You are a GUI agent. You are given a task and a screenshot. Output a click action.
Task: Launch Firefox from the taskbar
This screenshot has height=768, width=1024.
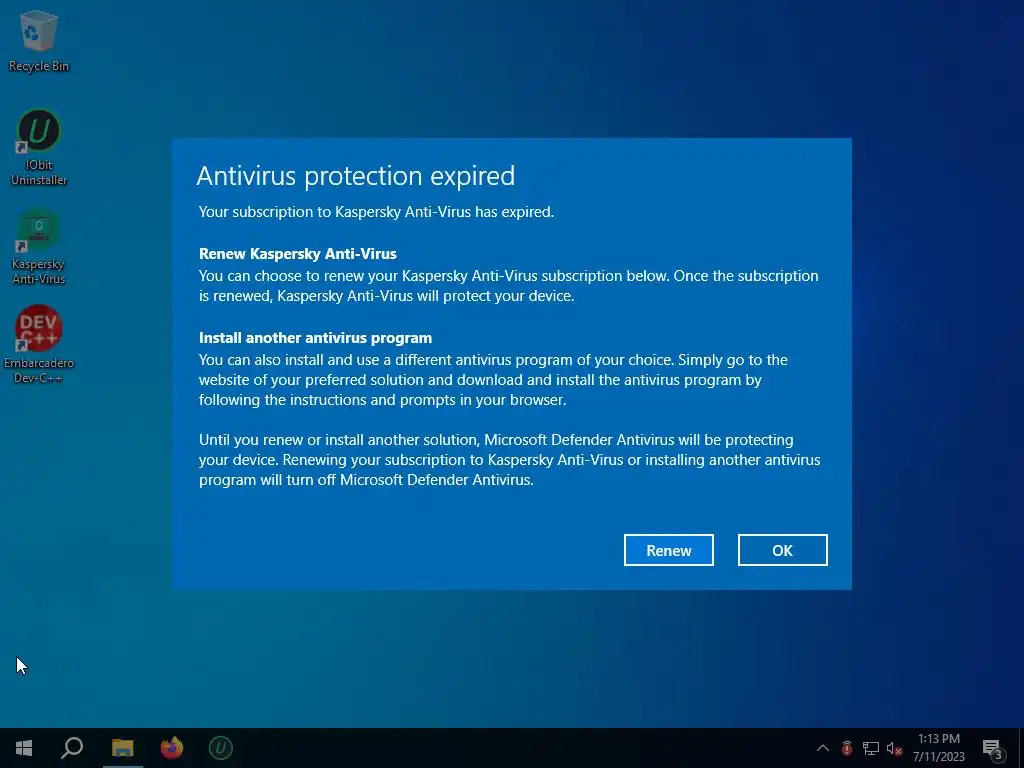pyautogui.click(x=172, y=748)
